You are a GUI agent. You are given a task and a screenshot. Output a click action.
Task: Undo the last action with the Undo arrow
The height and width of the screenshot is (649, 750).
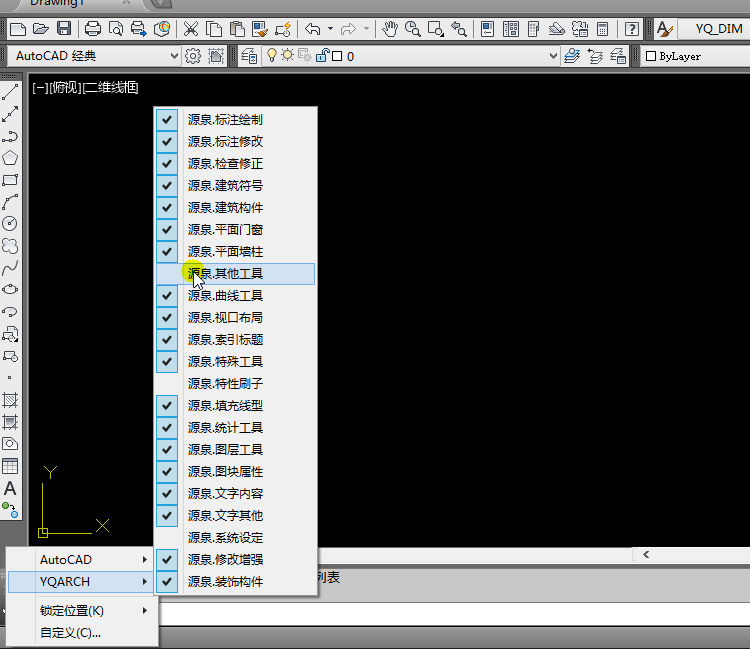[x=312, y=29]
